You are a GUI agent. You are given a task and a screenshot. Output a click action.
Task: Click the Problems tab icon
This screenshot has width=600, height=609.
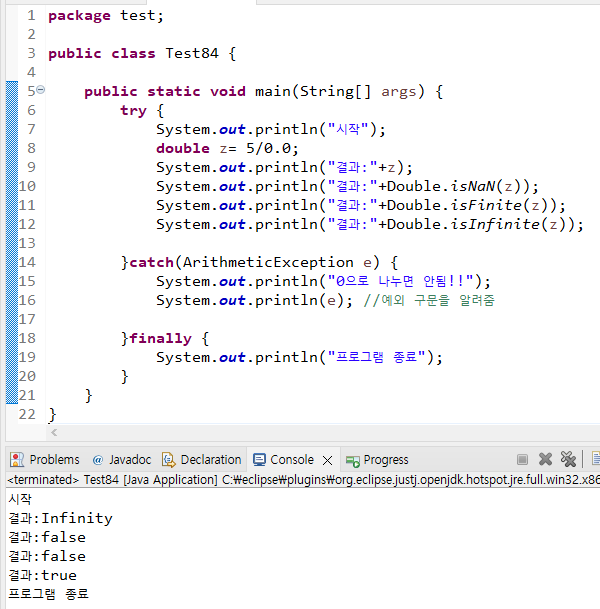[17, 460]
